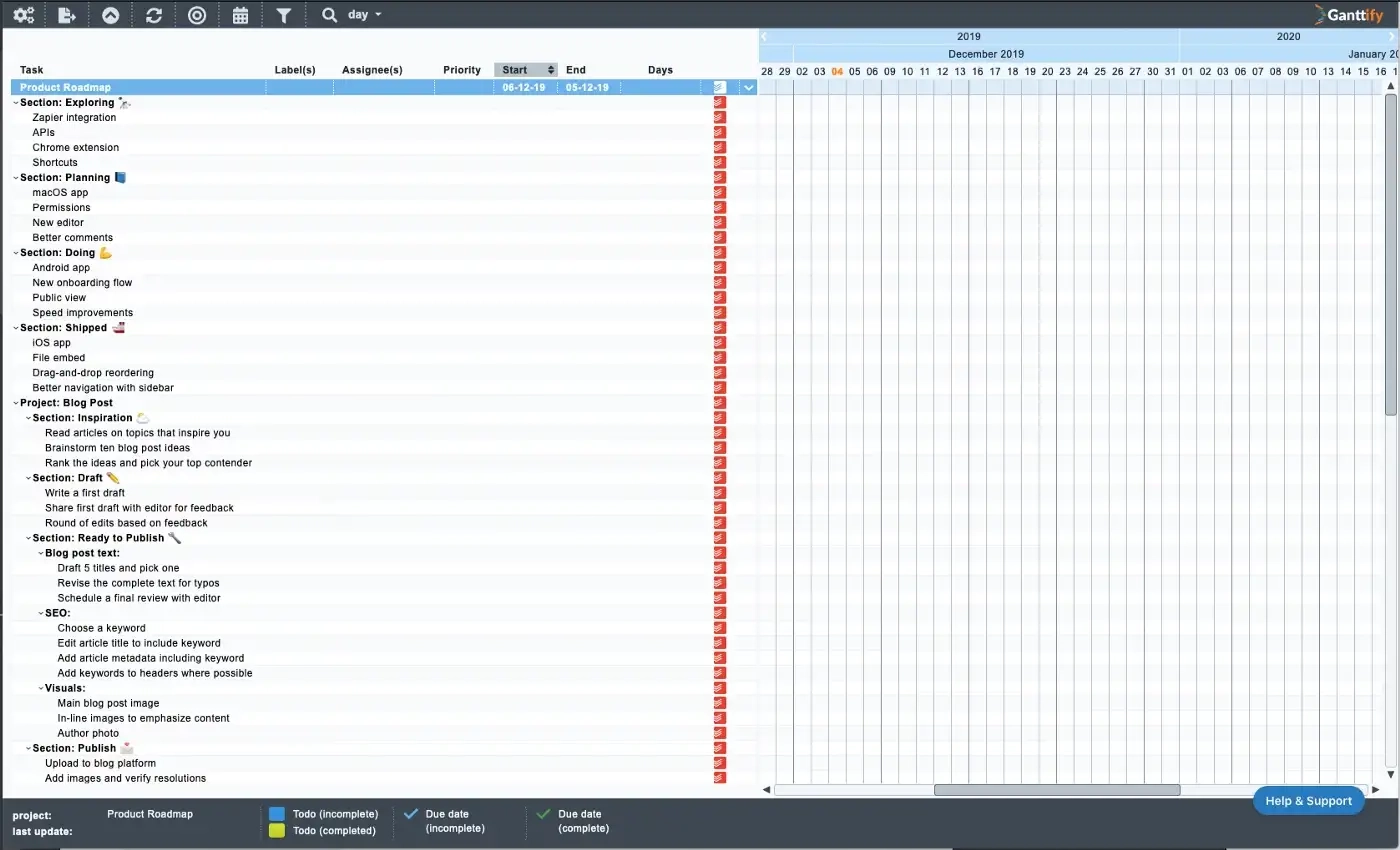Sort tasks by the Start column
Image resolution: width=1400 pixels, height=850 pixels.
(x=525, y=69)
